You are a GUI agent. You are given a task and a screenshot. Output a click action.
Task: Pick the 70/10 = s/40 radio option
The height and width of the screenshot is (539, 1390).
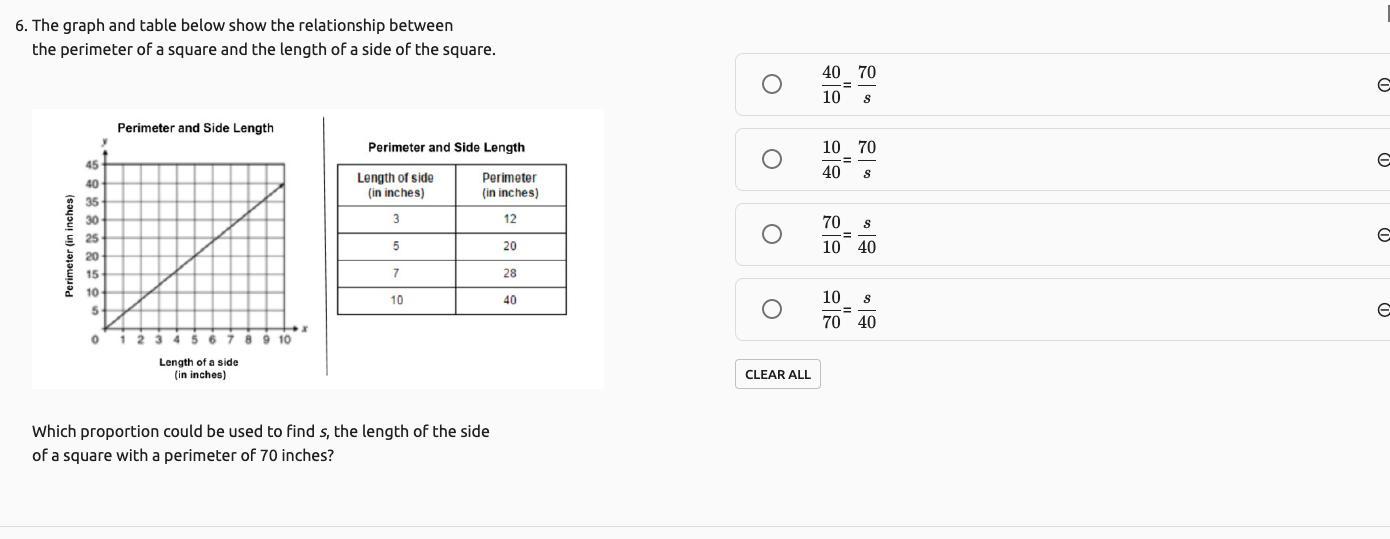[x=771, y=234]
